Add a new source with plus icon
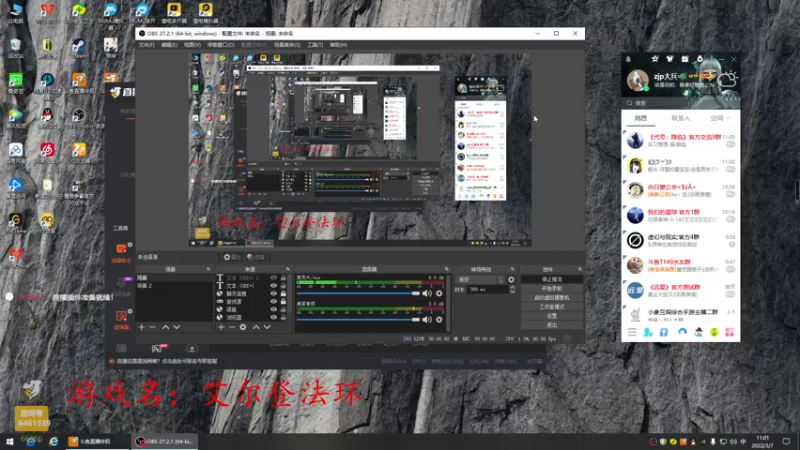Image resolution: width=800 pixels, height=450 pixels. (221, 327)
